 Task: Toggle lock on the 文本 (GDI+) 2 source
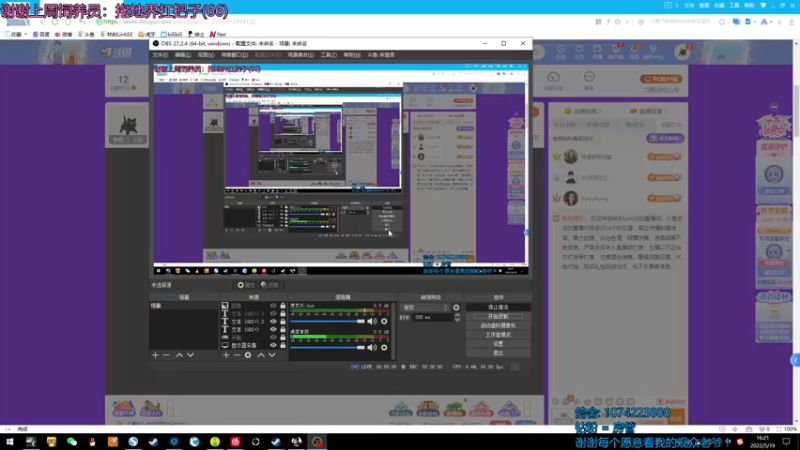click(x=283, y=321)
